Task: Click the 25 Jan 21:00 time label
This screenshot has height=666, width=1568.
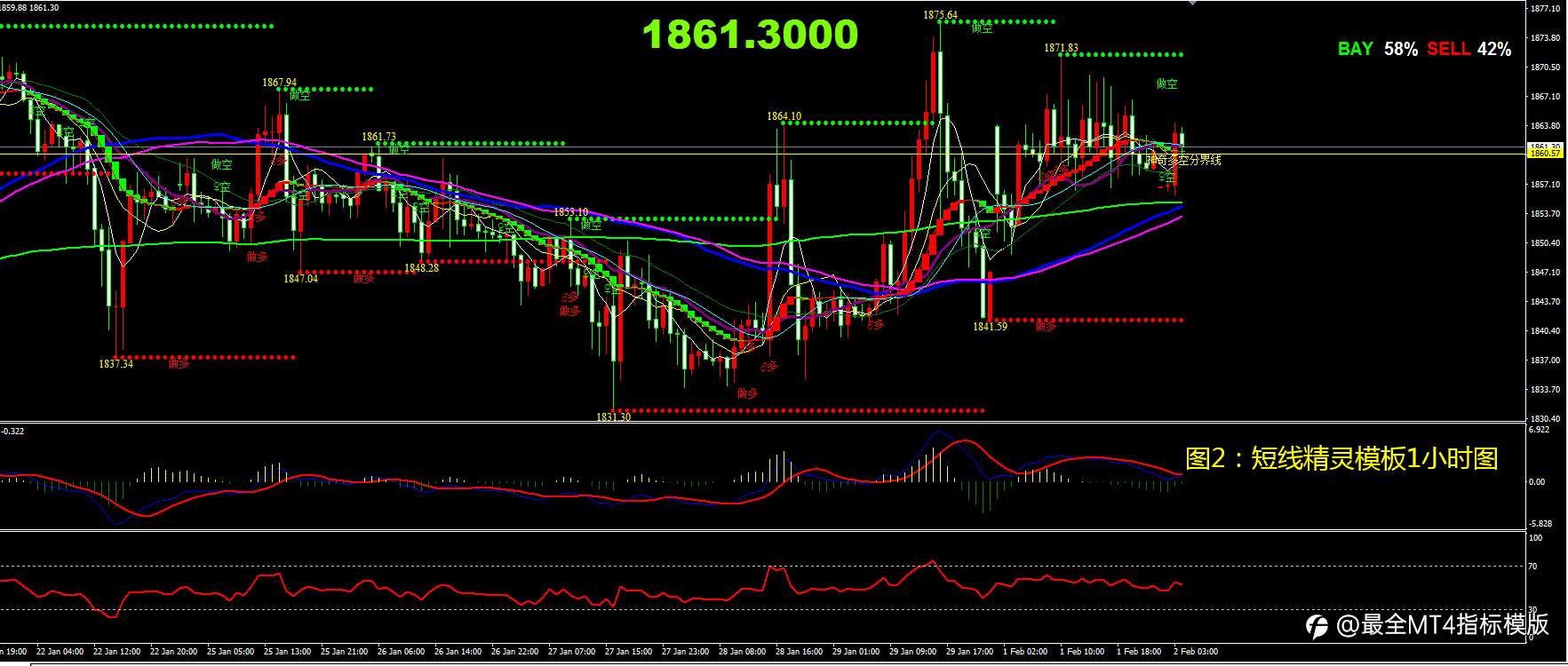Action: 343,652
